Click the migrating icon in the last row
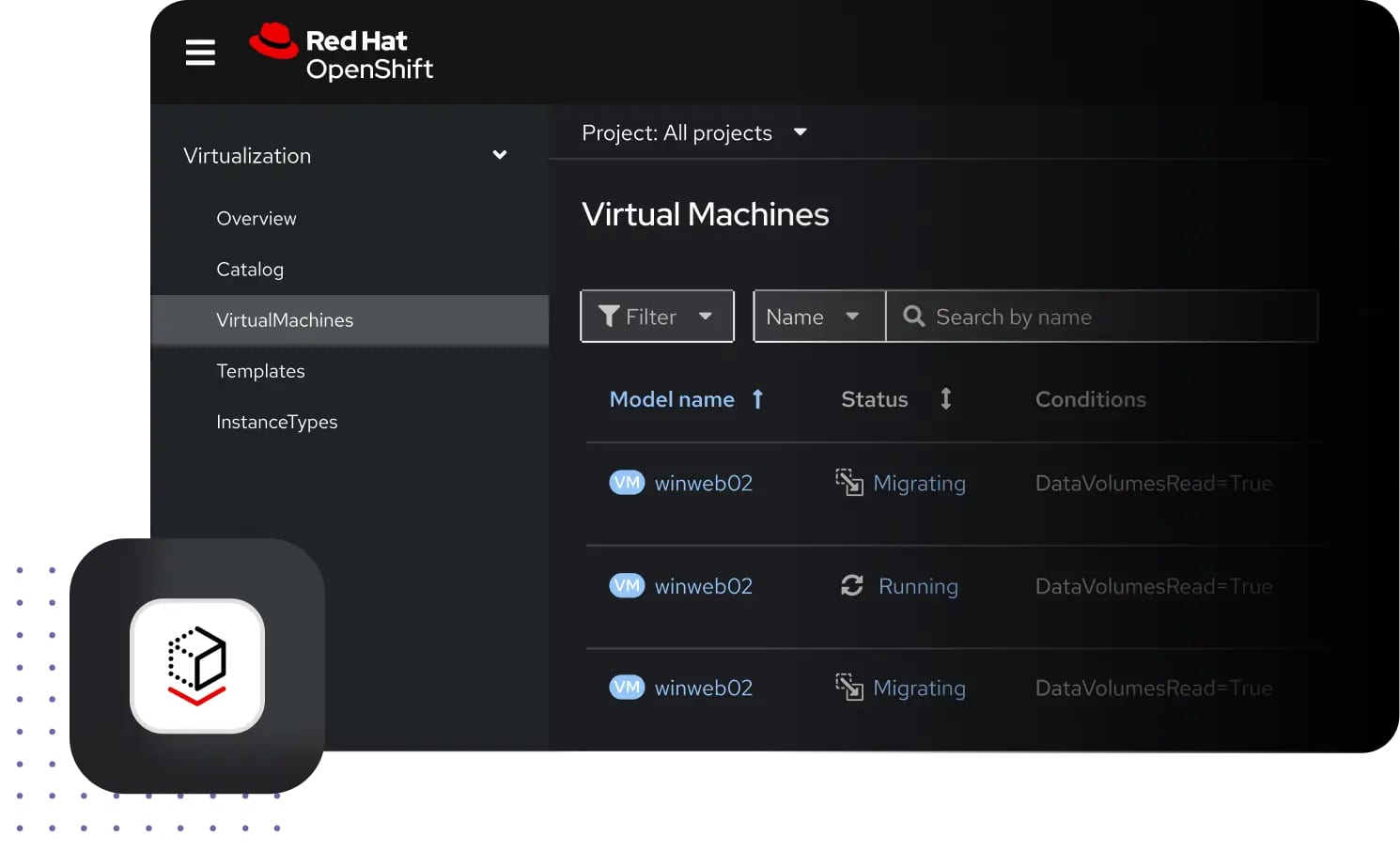1400x851 pixels. click(849, 688)
